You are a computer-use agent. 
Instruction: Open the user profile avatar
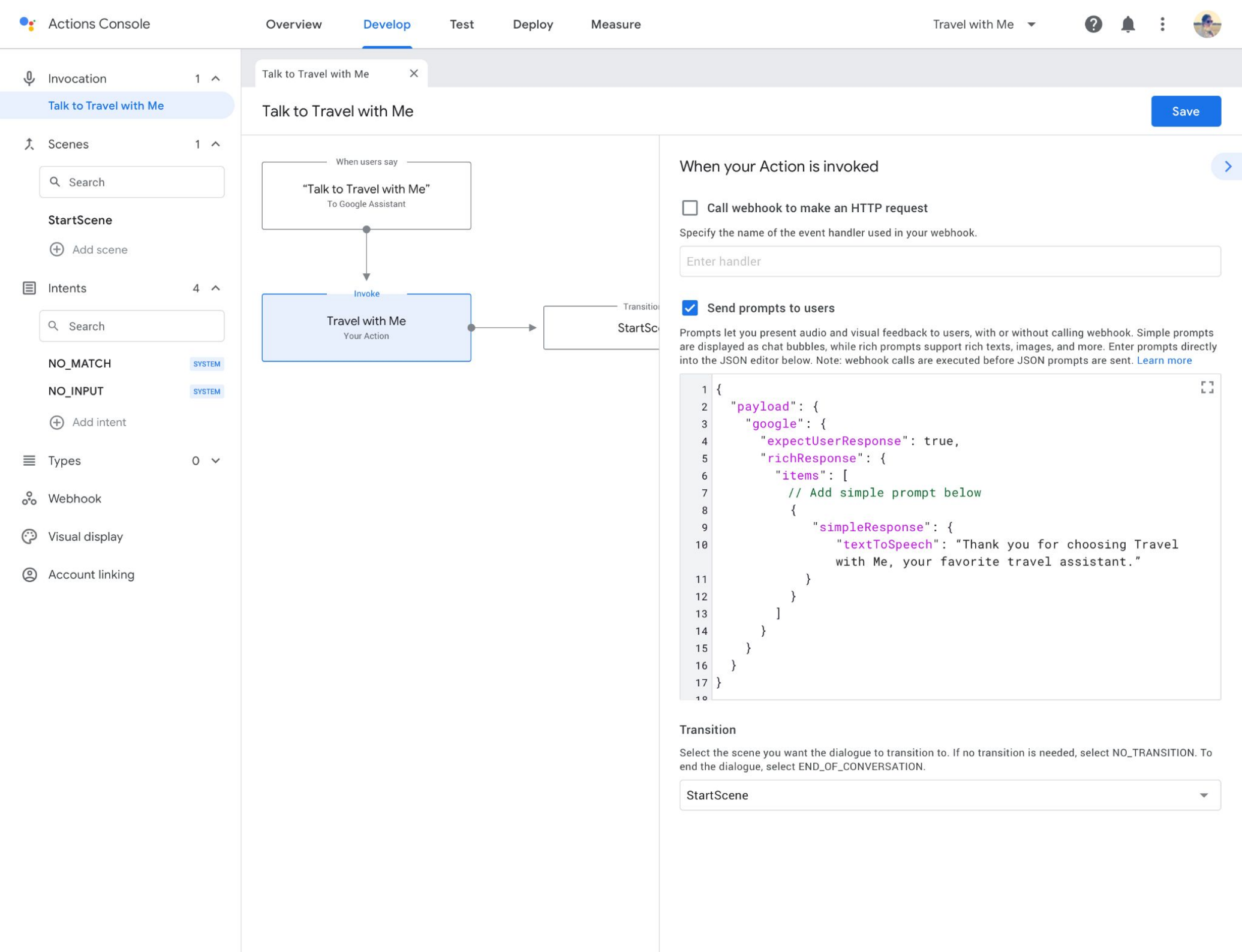pos(1207,24)
